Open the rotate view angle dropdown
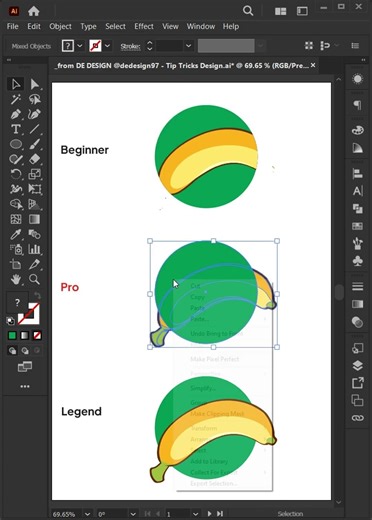The height and width of the screenshot is (520, 372). tap(133, 514)
